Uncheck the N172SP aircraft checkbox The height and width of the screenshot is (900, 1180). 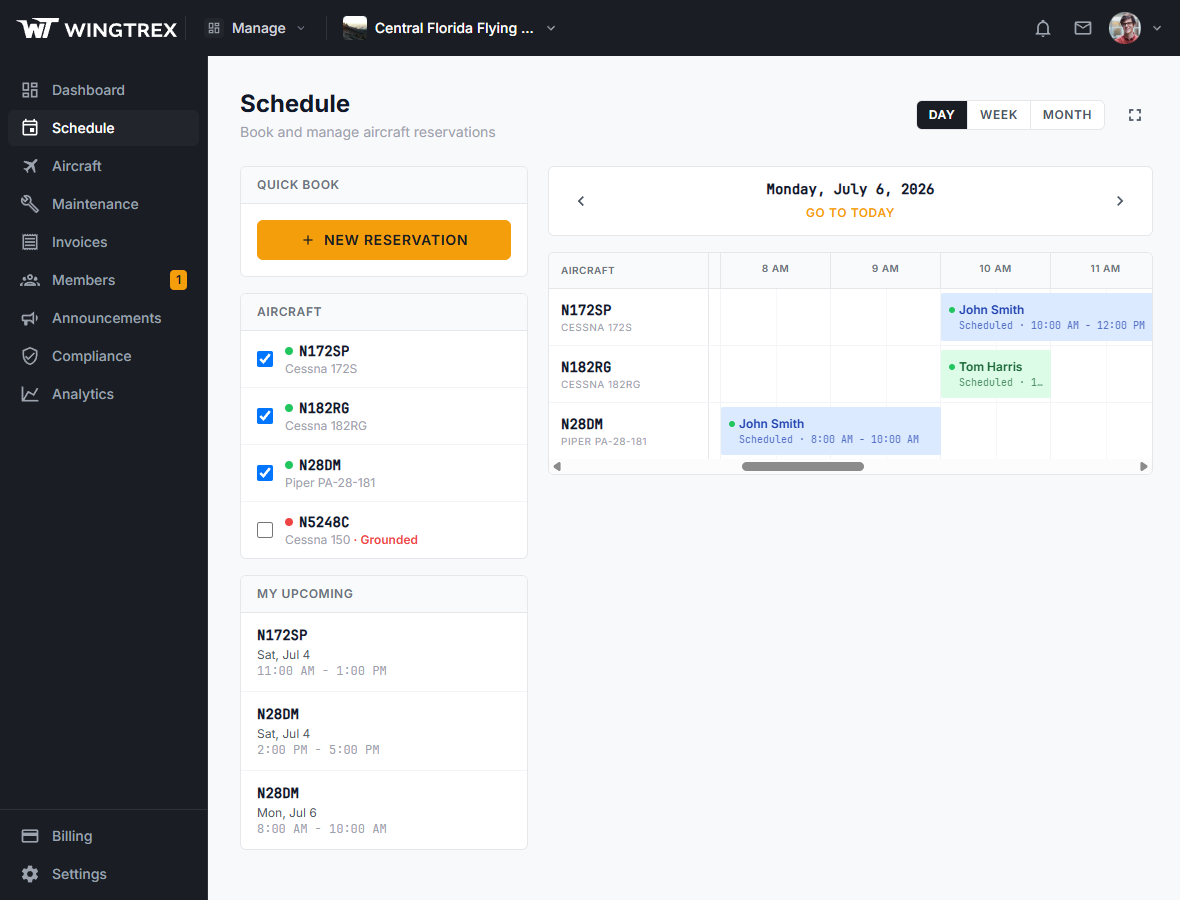coord(265,359)
